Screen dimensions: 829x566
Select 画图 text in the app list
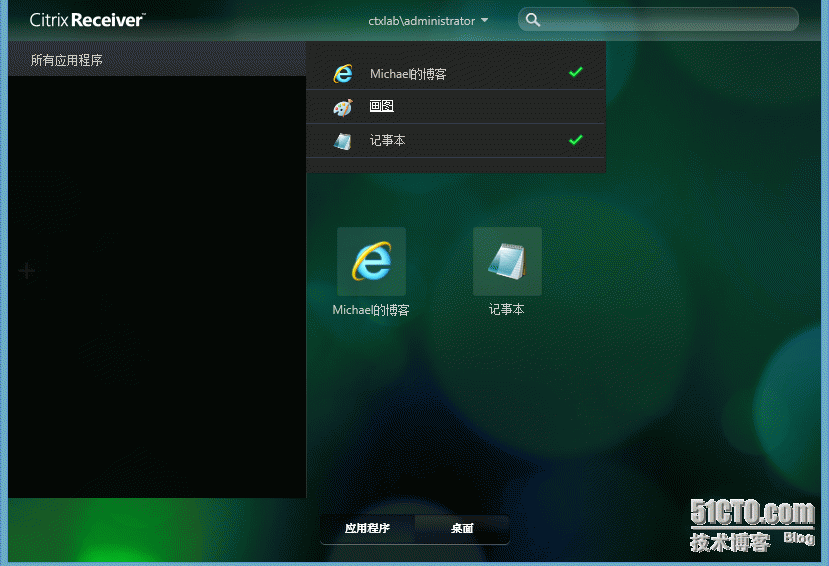pos(381,106)
